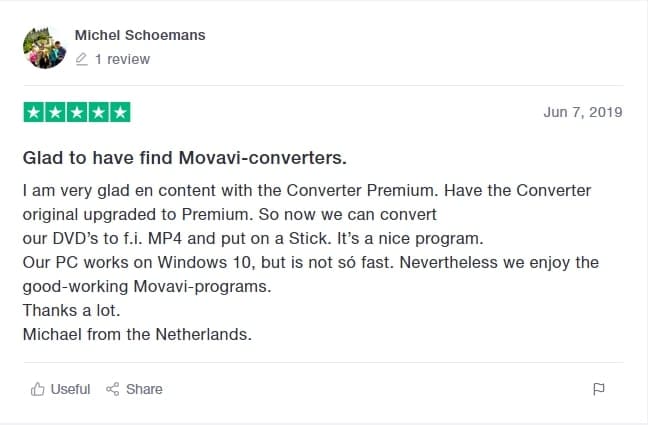Open the "Glad to have find Movavi-converters" title

coord(185,159)
